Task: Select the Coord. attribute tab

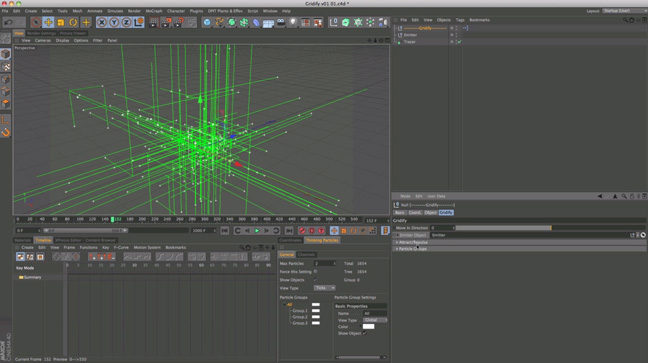Action: [x=415, y=213]
